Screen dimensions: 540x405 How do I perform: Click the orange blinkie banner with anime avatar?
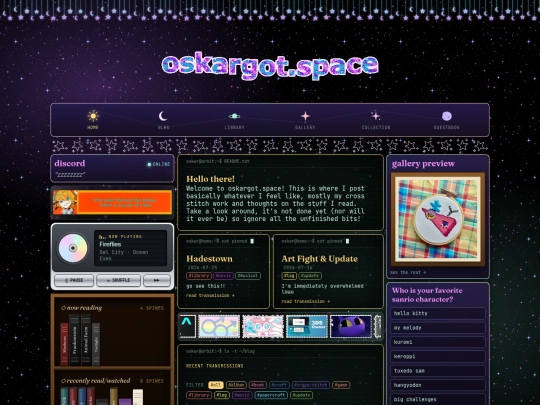pyautogui.click(x=112, y=202)
